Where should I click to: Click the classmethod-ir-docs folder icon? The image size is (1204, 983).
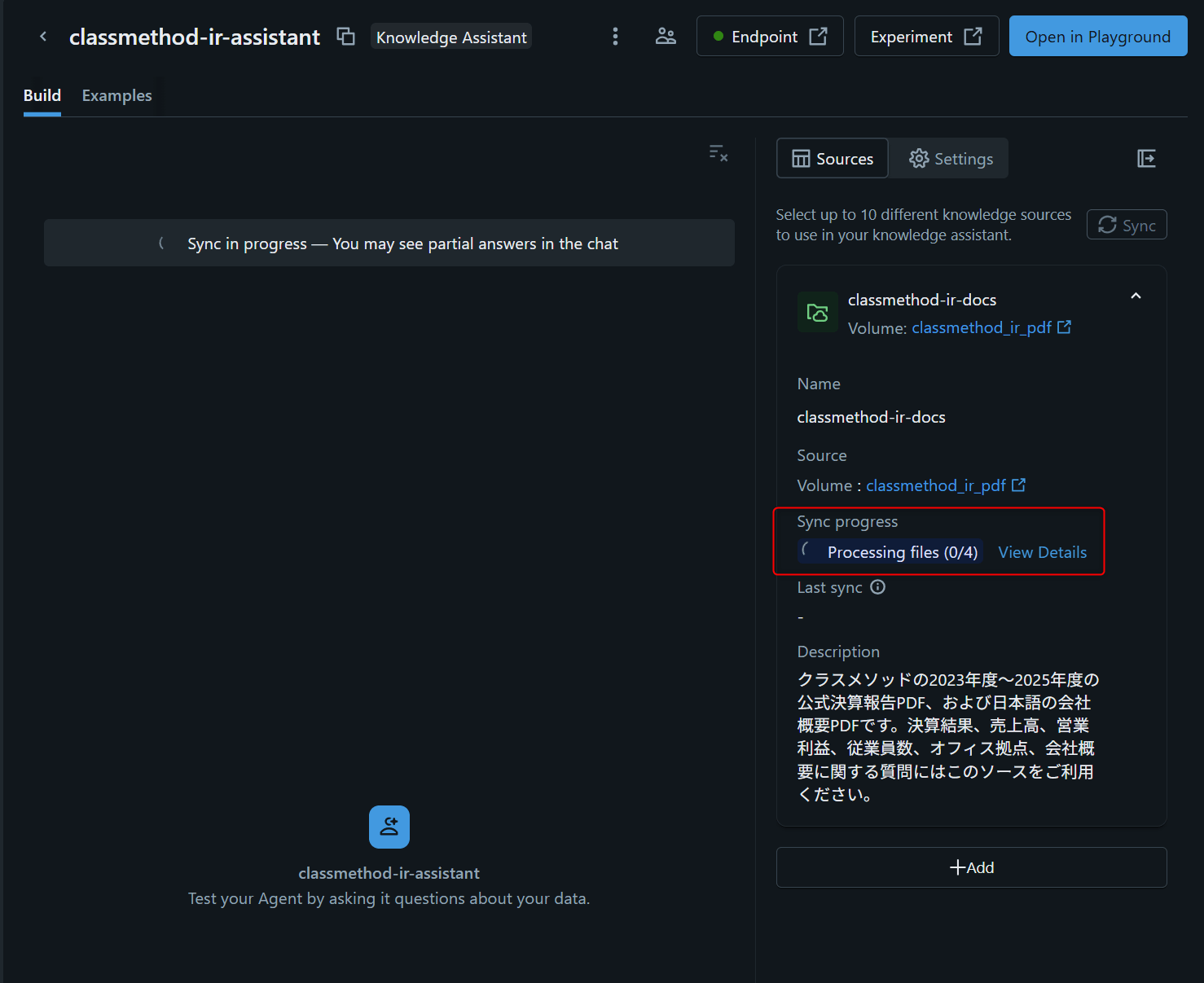[x=817, y=312]
